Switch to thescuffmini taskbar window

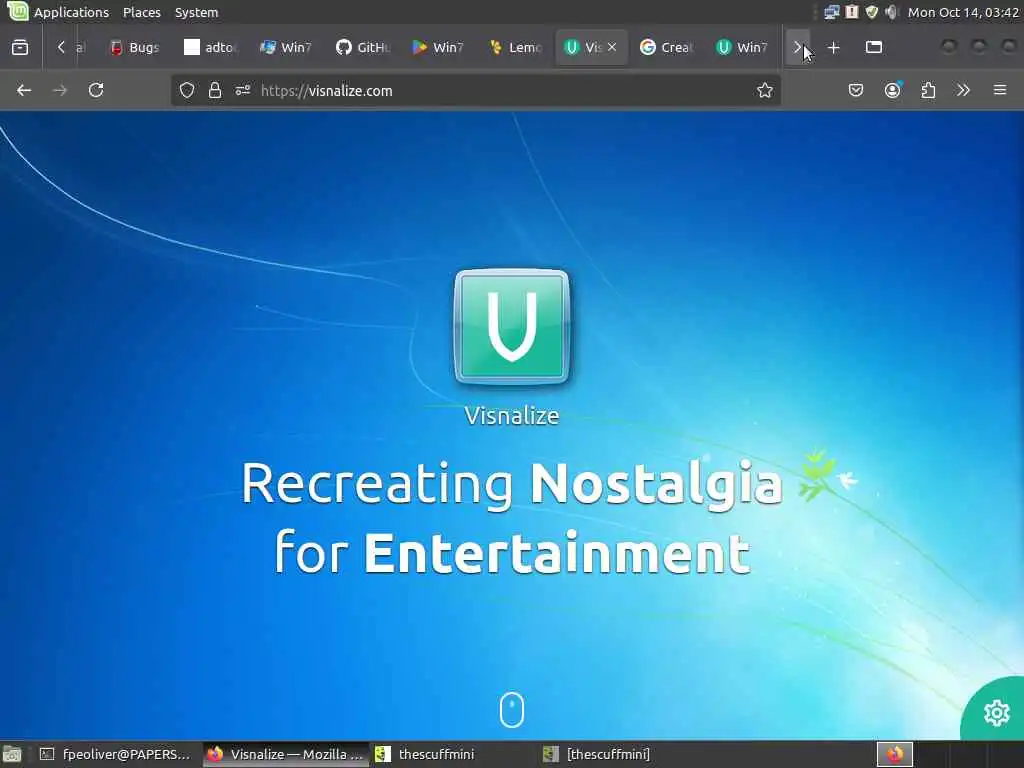453,754
